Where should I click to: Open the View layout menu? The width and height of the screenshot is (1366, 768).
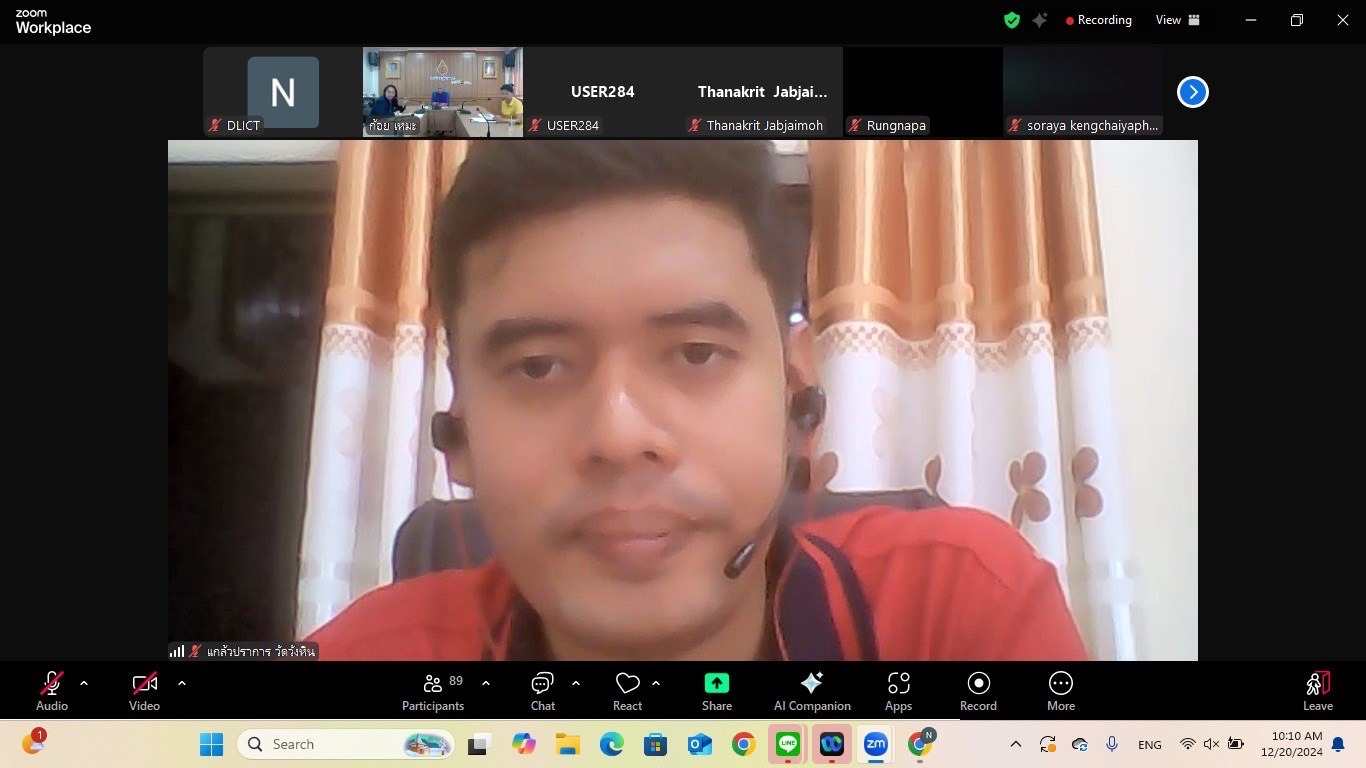pos(1177,20)
